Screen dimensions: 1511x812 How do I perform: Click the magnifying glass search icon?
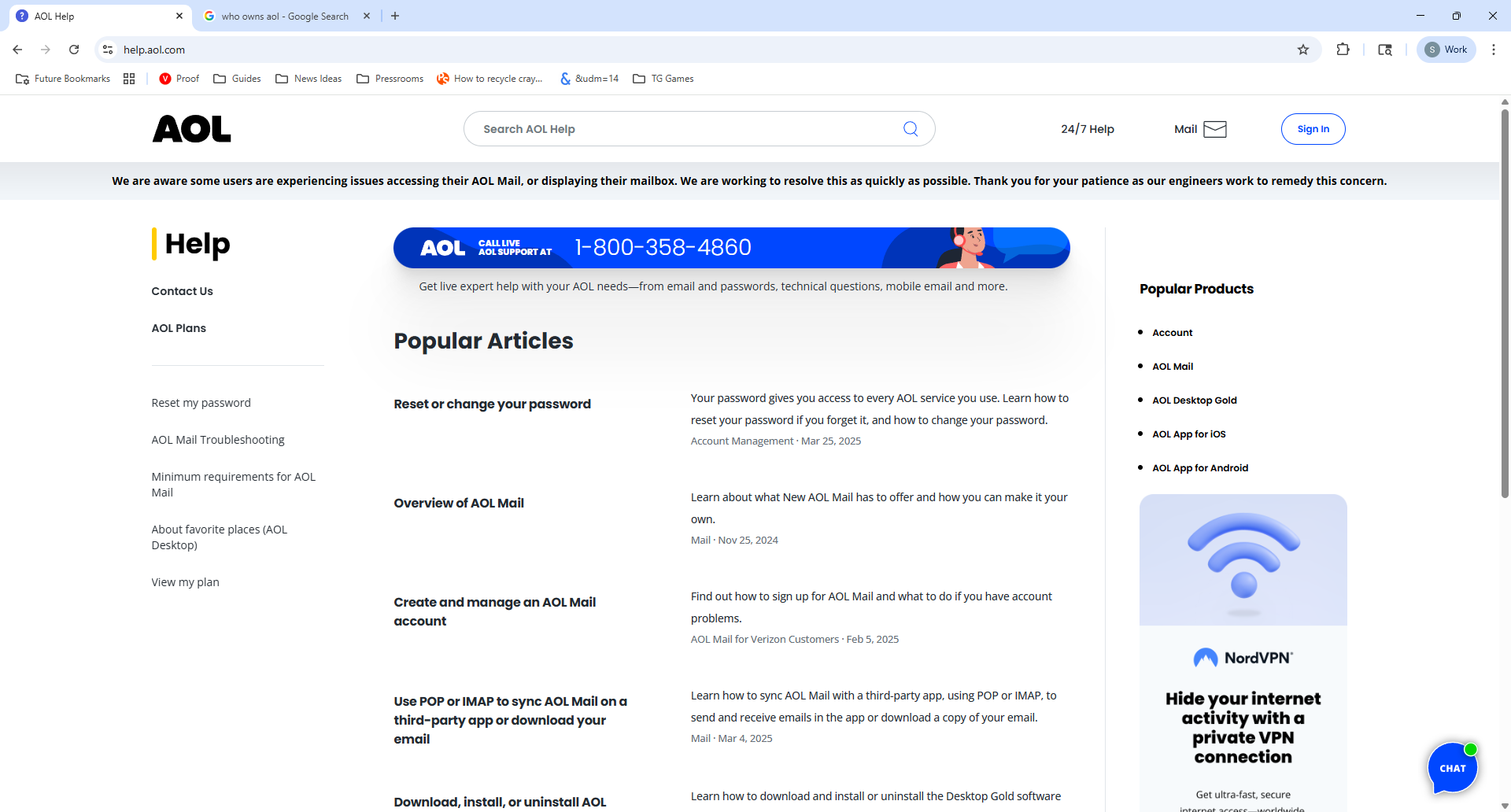coord(910,129)
